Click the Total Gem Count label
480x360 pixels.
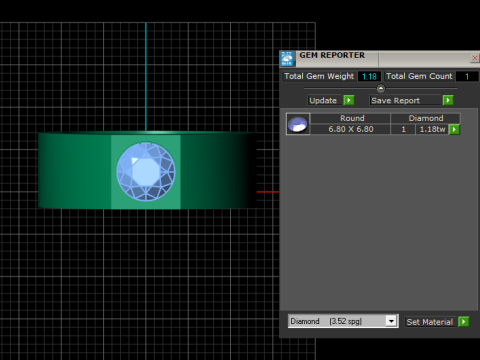click(x=419, y=76)
